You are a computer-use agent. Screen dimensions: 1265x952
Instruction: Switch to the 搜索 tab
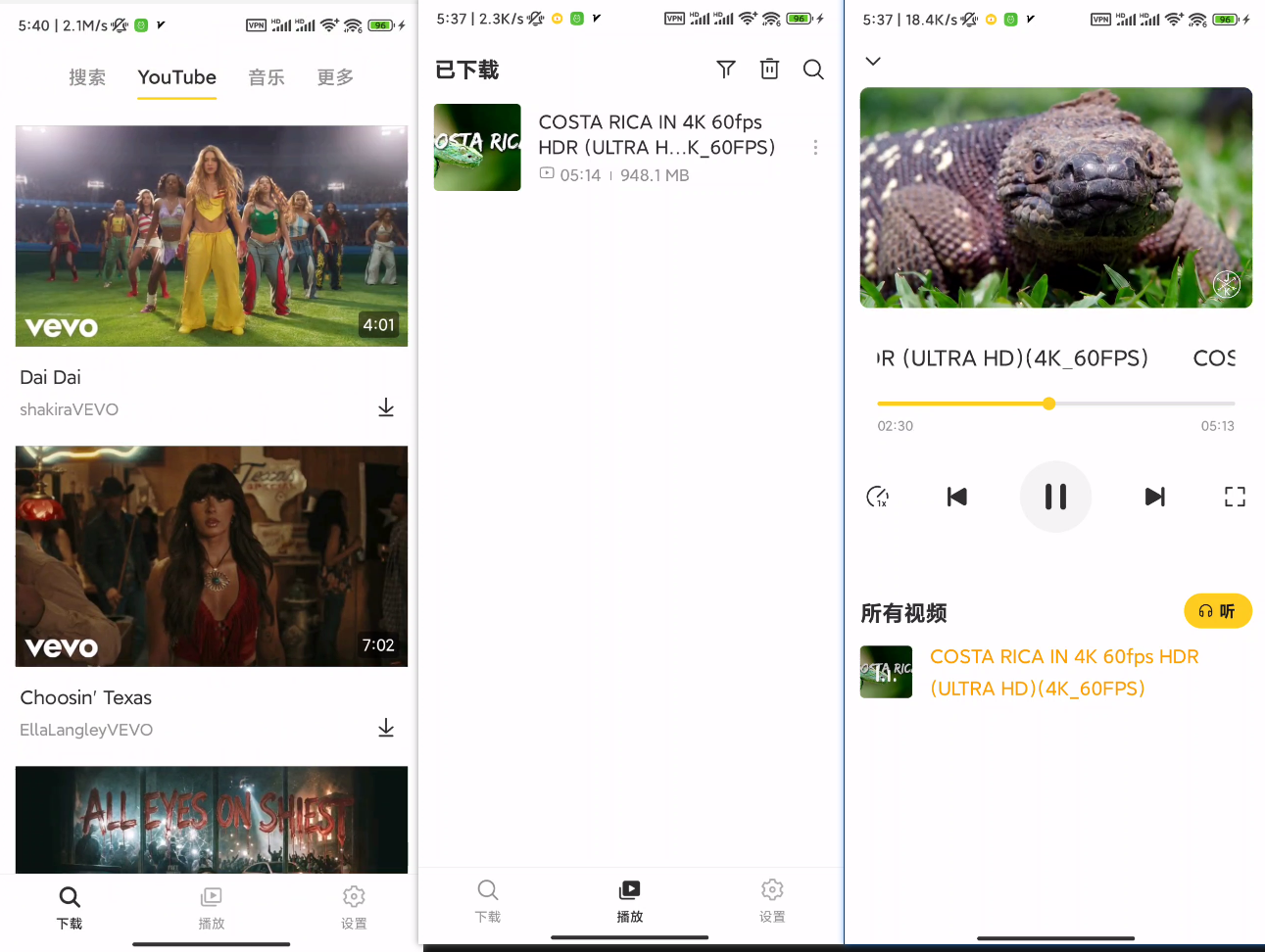coord(87,77)
